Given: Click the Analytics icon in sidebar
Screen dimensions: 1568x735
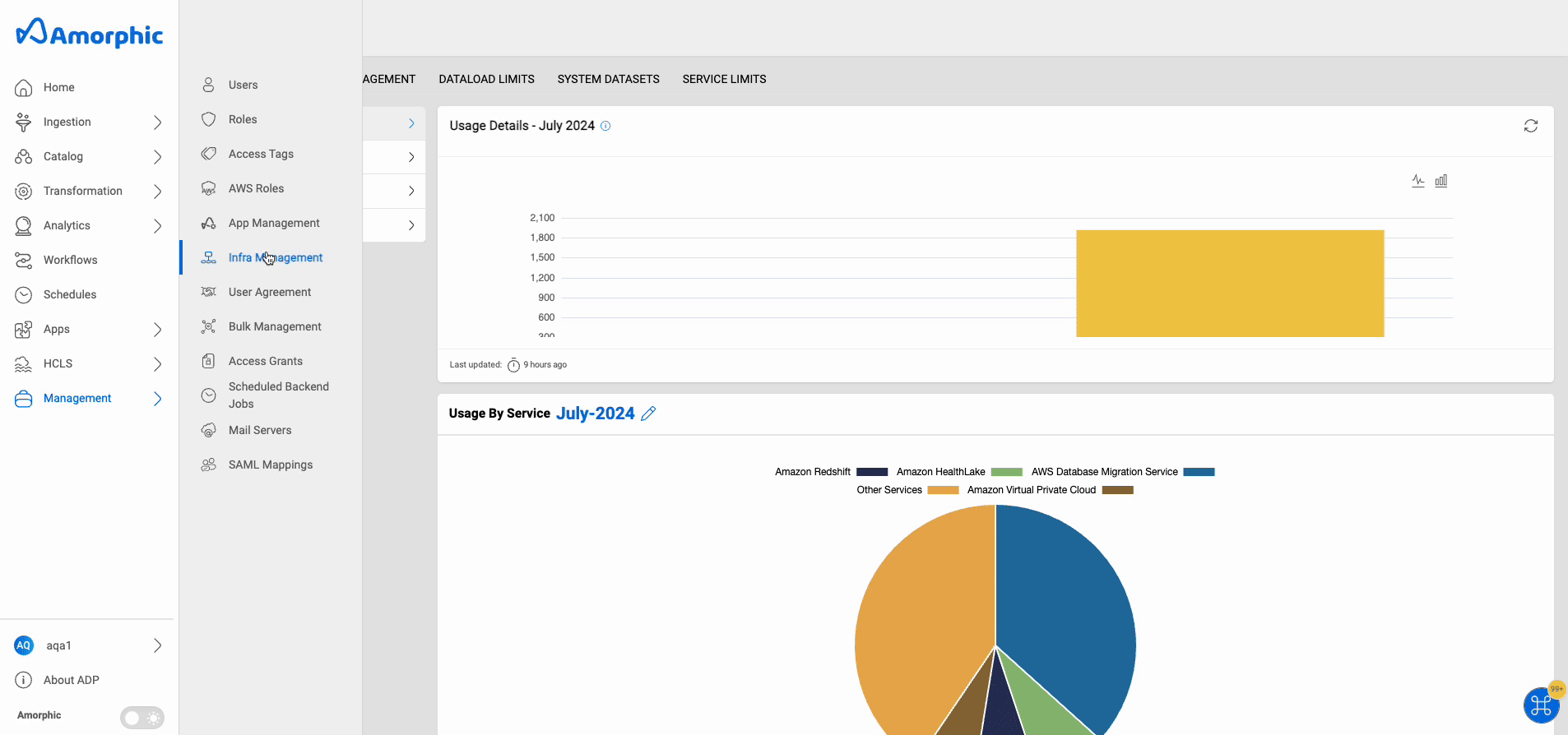Looking at the screenshot, I should (x=24, y=225).
